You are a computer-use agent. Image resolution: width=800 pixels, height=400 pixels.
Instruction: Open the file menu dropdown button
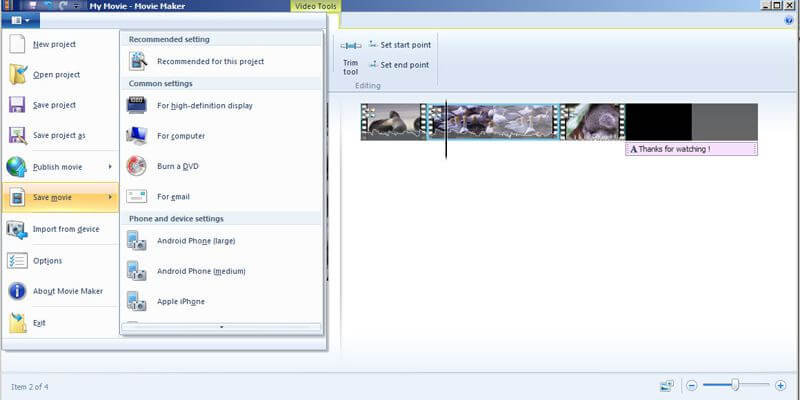tap(20, 20)
